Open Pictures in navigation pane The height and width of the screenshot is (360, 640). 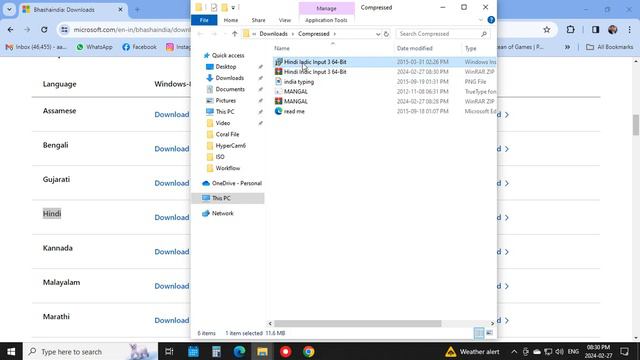coord(225,100)
